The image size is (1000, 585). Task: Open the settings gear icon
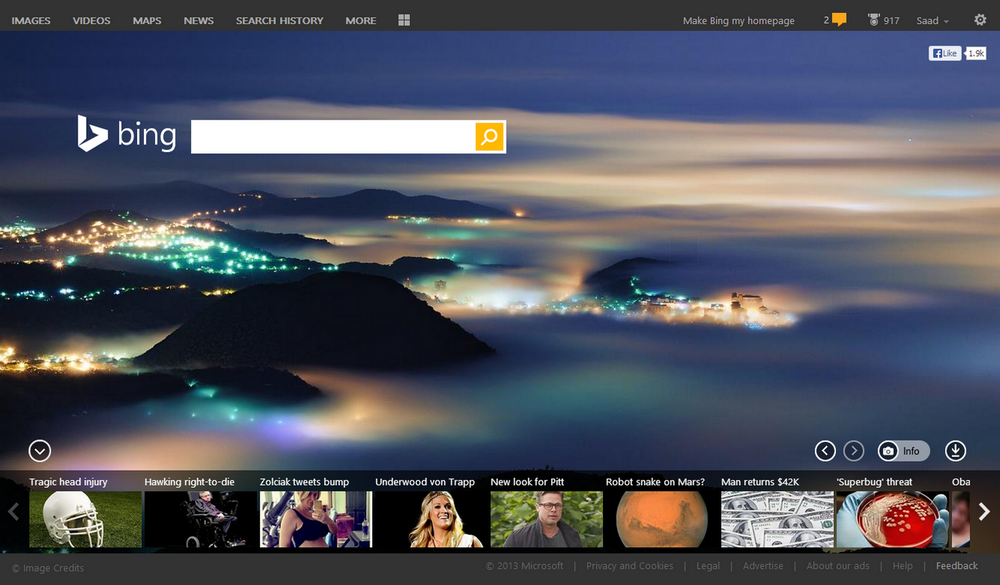point(980,20)
